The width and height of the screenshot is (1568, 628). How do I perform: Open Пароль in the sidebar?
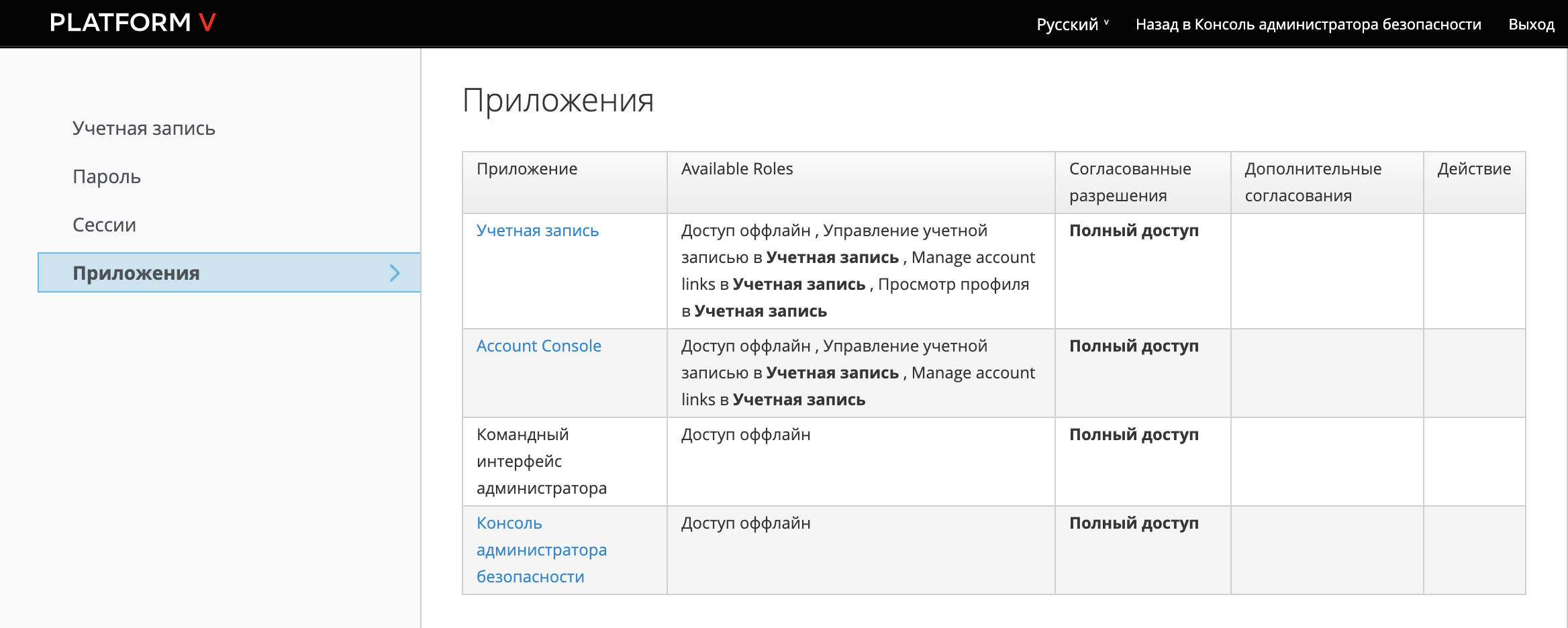point(107,176)
